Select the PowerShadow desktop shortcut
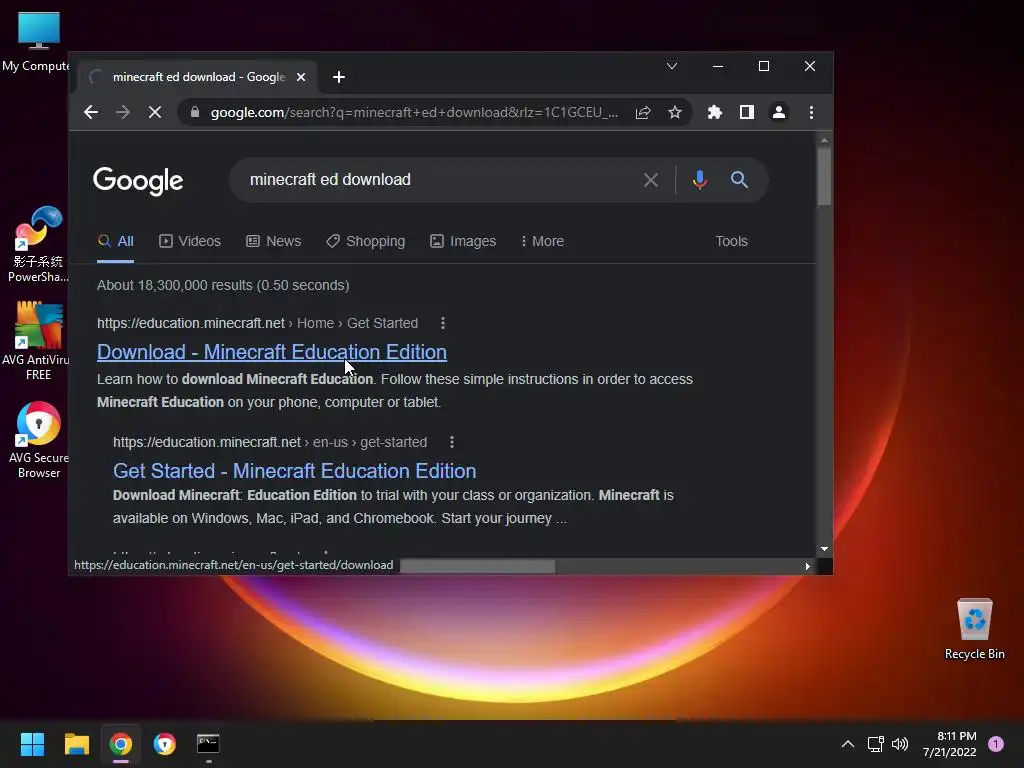 point(38,244)
